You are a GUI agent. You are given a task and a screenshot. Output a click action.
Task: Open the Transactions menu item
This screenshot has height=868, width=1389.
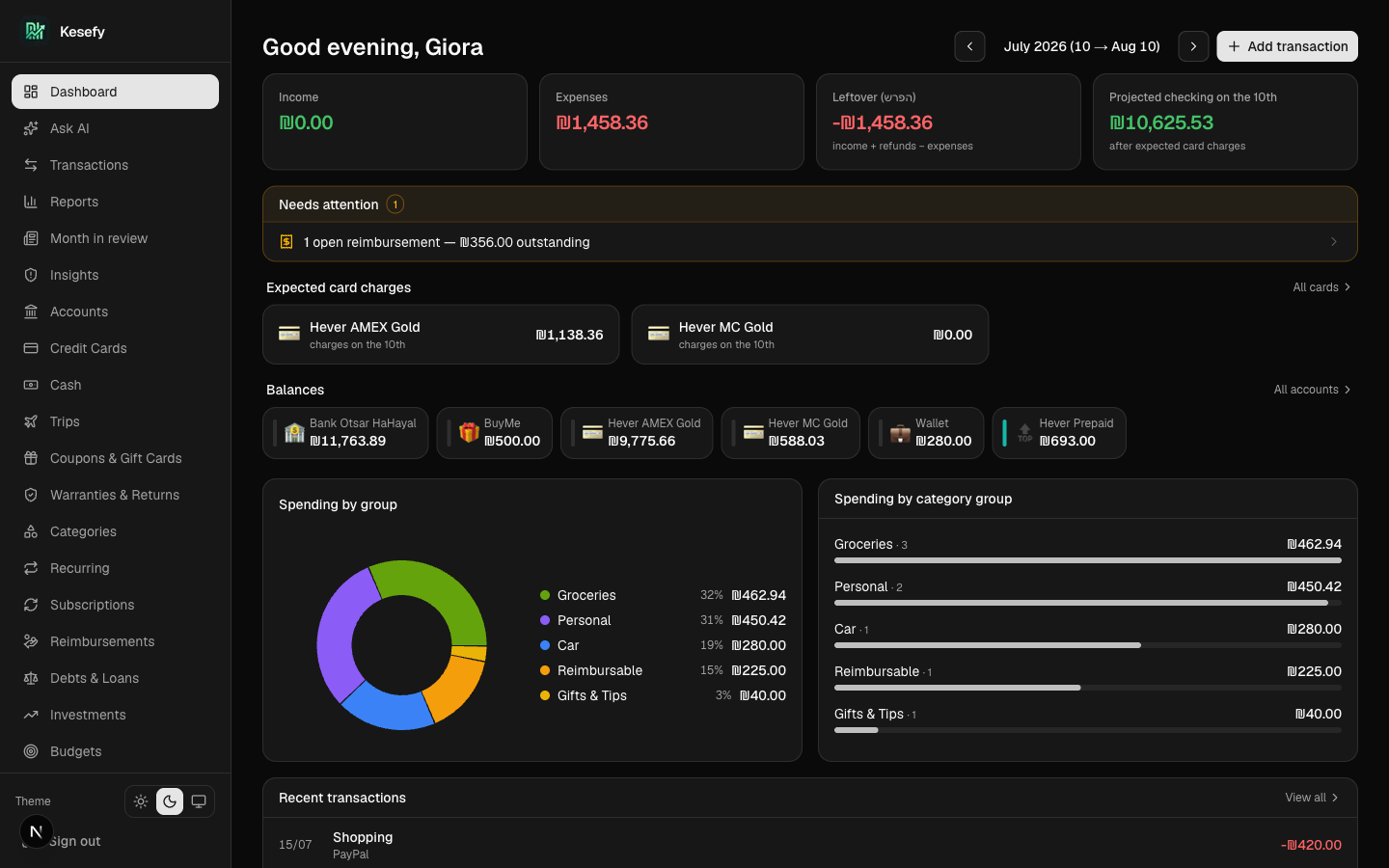[x=115, y=165]
